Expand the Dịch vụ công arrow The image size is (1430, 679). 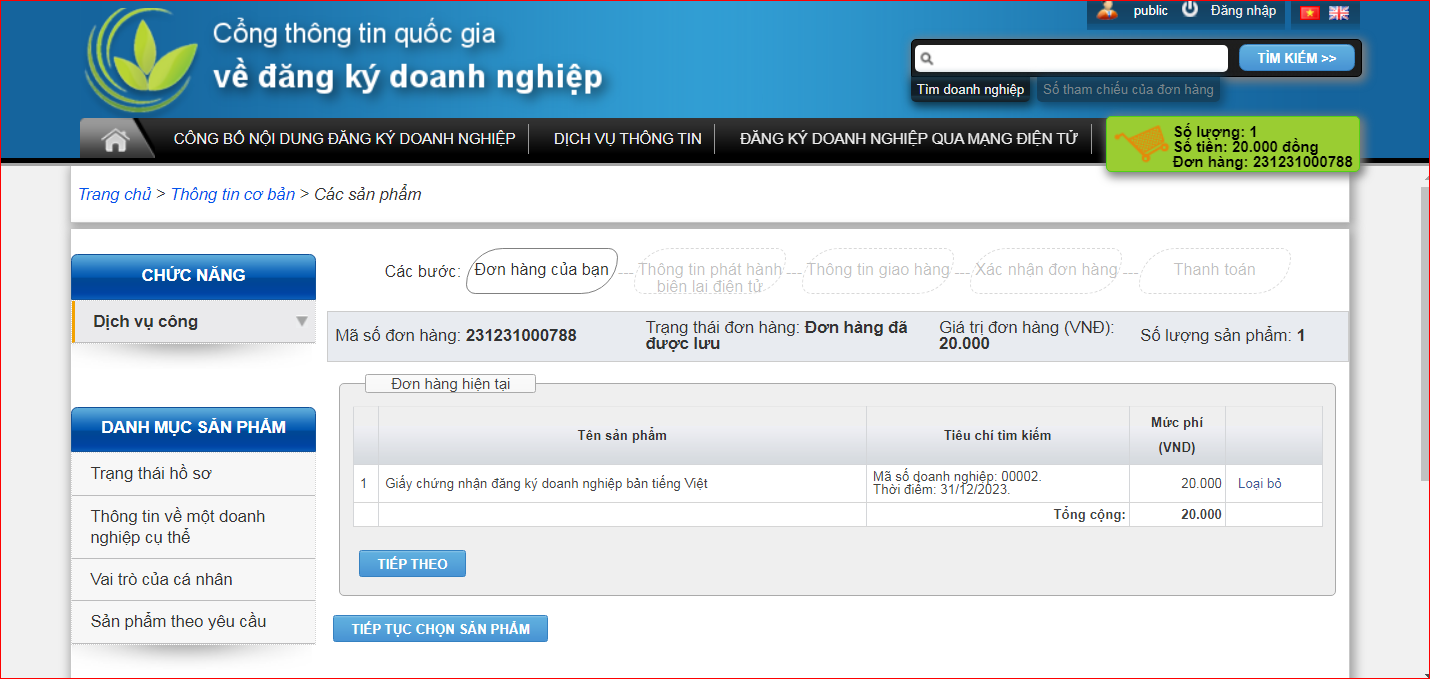tap(301, 322)
